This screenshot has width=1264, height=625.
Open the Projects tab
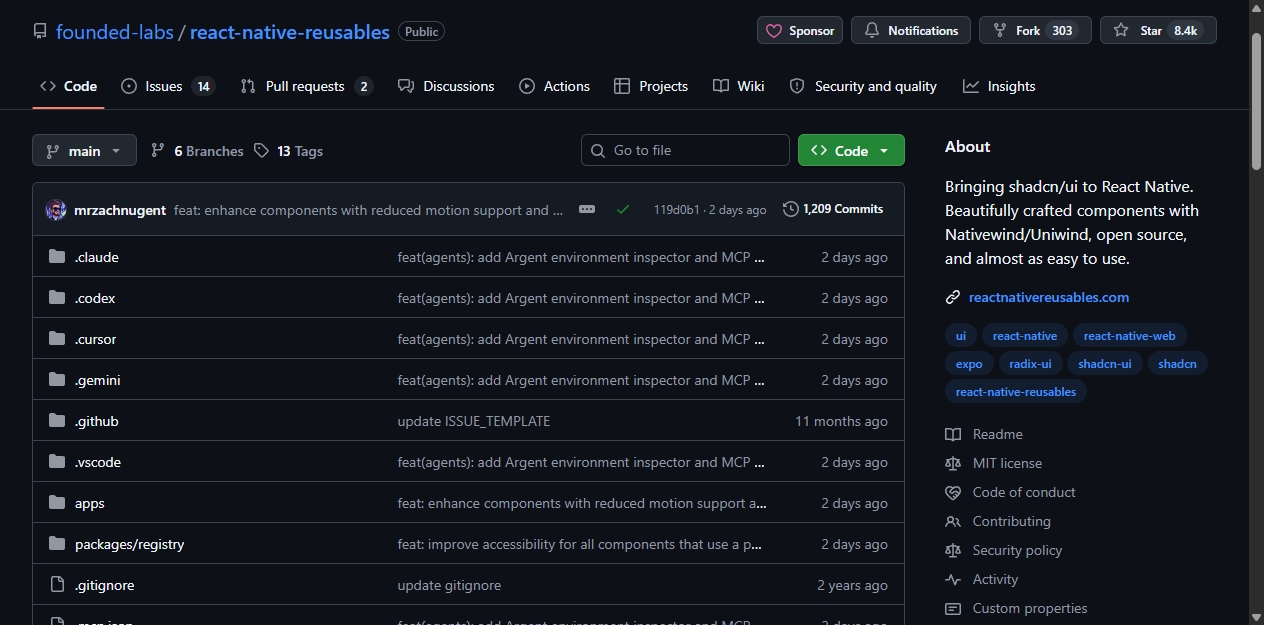[651, 86]
